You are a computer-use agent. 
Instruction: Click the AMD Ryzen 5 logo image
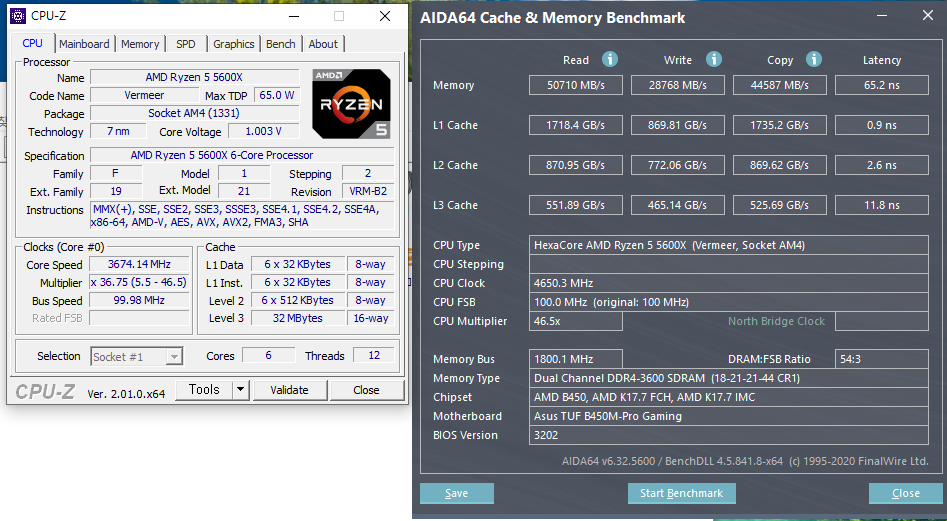click(352, 103)
